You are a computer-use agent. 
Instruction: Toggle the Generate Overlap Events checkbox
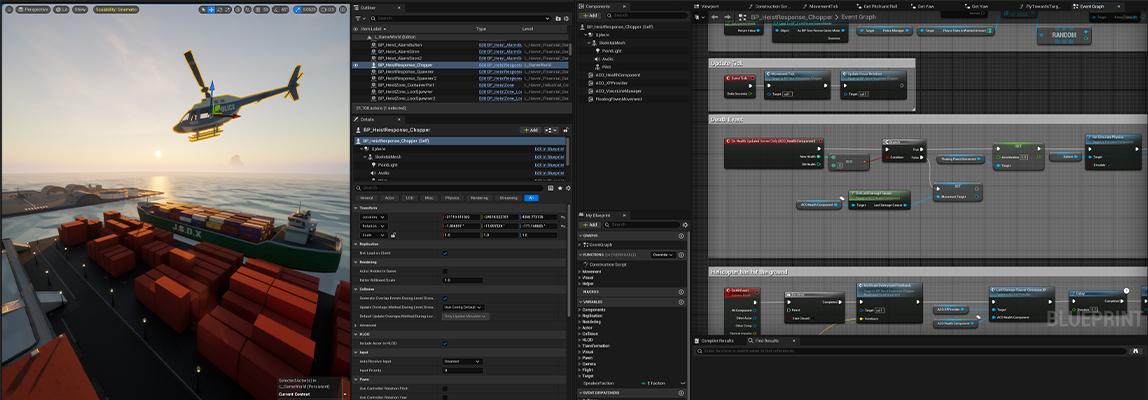[x=444, y=298]
